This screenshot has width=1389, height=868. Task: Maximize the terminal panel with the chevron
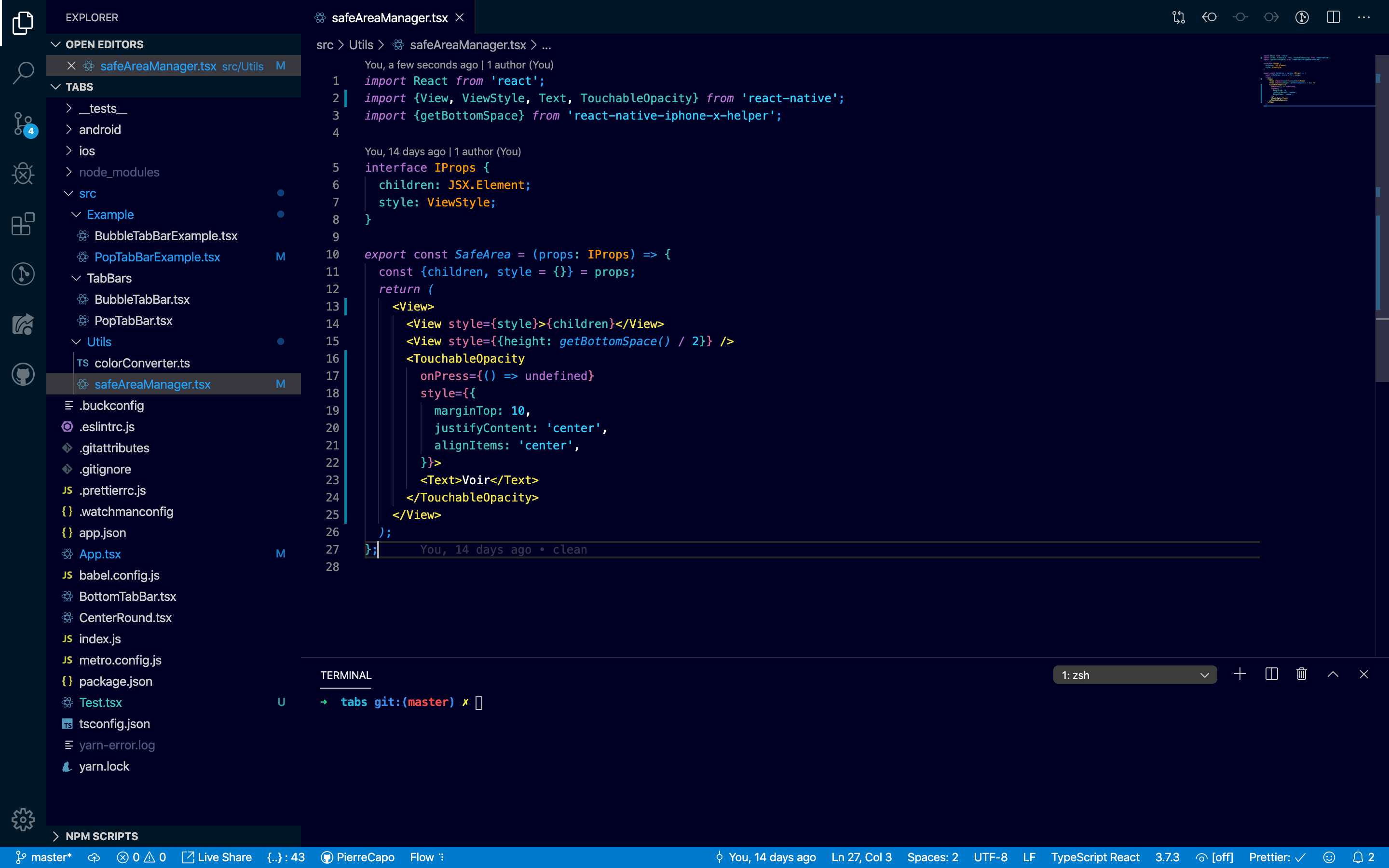tap(1333, 674)
